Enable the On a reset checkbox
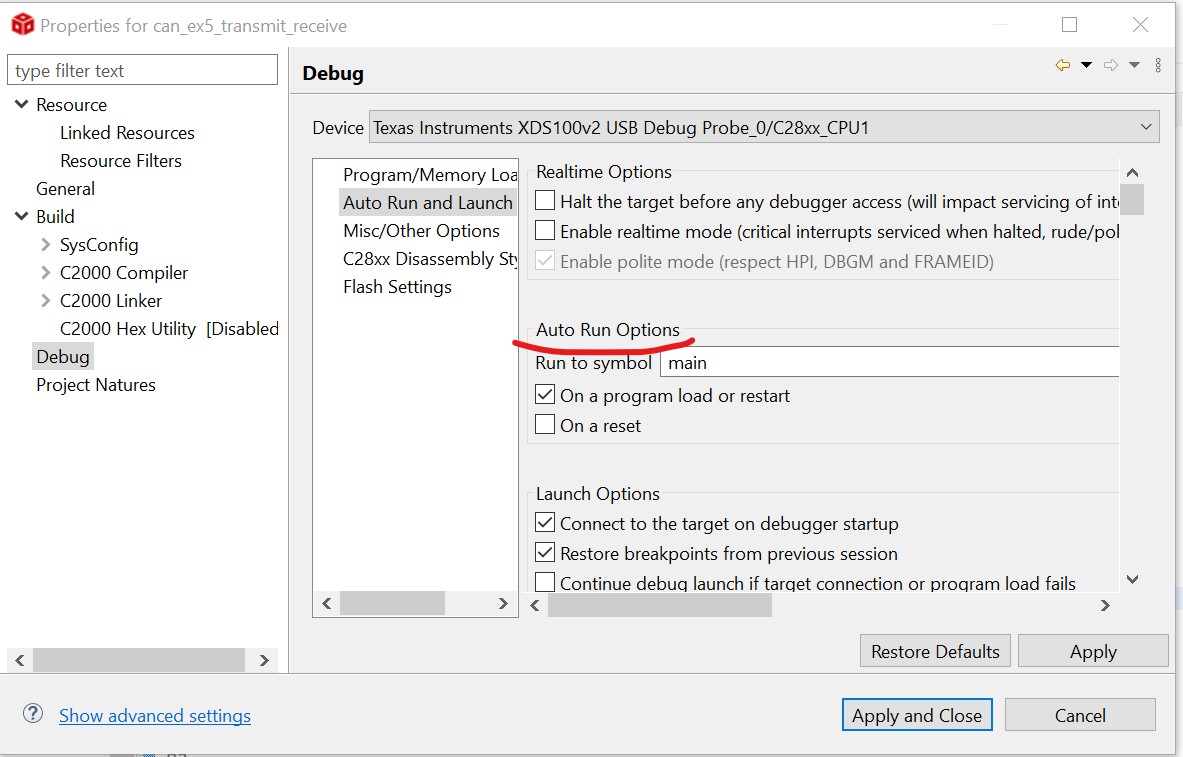Image resolution: width=1183 pixels, height=757 pixels. click(x=545, y=425)
